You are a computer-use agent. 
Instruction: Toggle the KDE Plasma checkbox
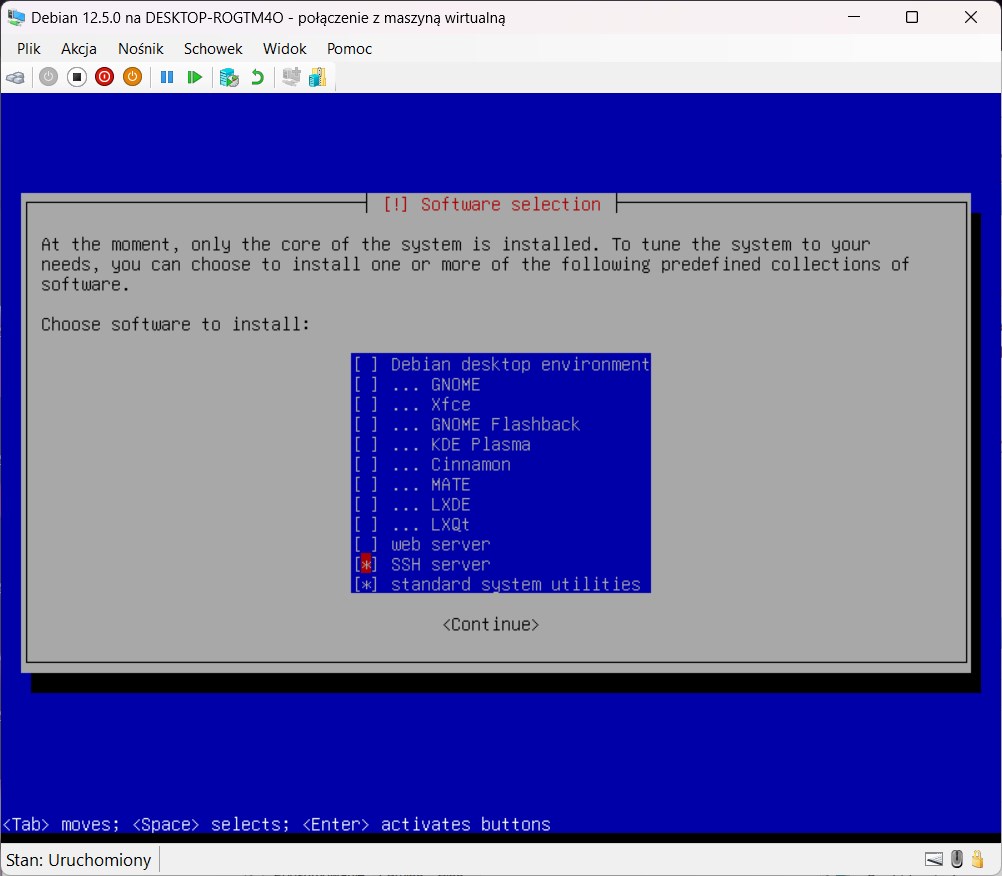366,445
